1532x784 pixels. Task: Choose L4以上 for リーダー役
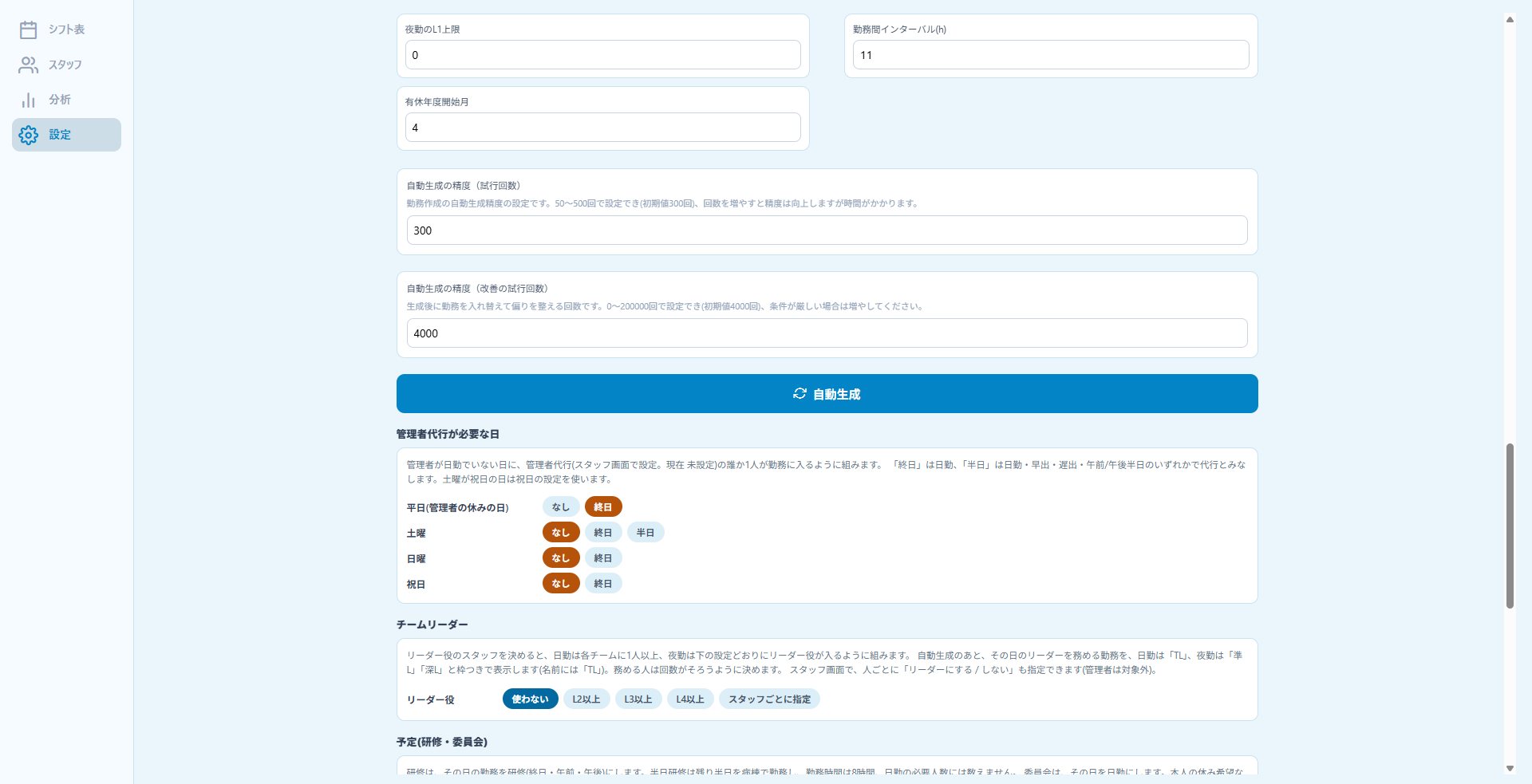[x=690, y=699]
